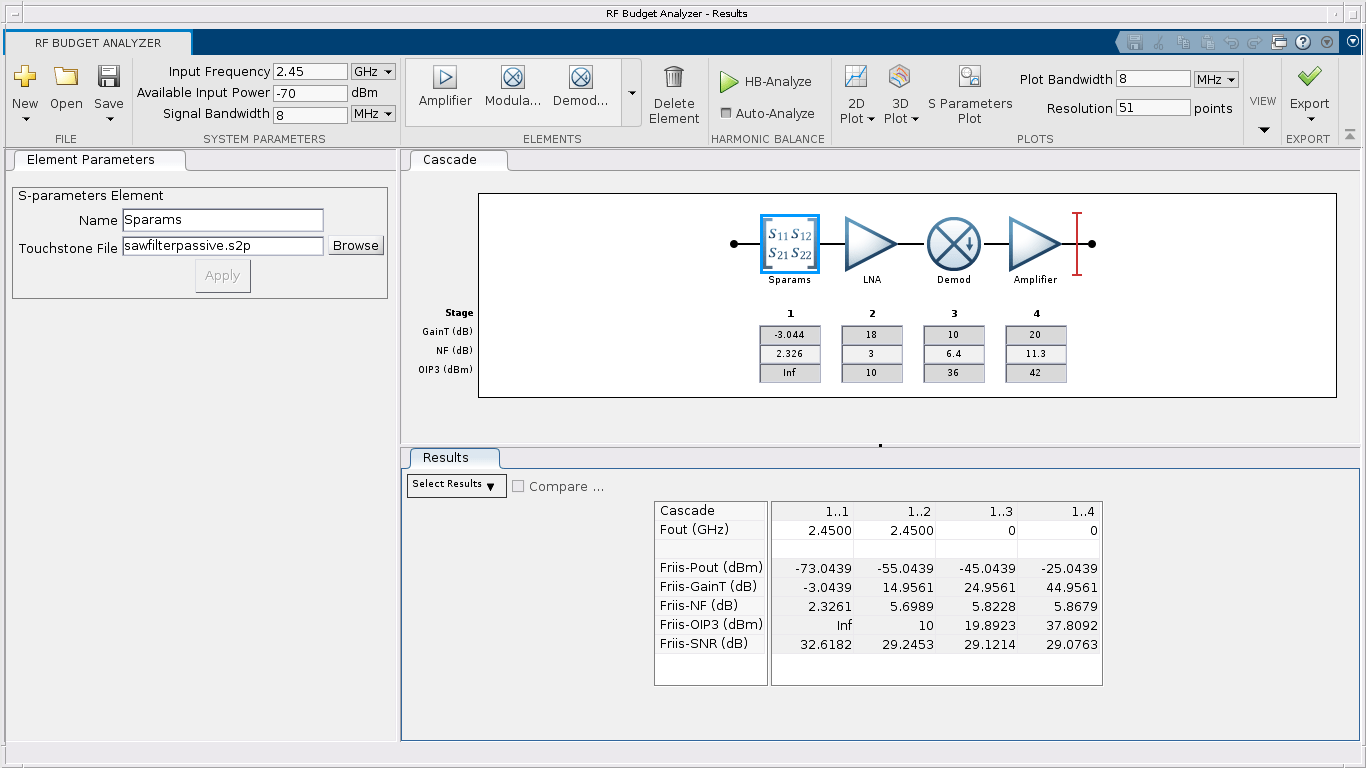Click the Browse button for Touchstone File
Image resolution: width=1366 pixels, height=768 pixels.
356,246
